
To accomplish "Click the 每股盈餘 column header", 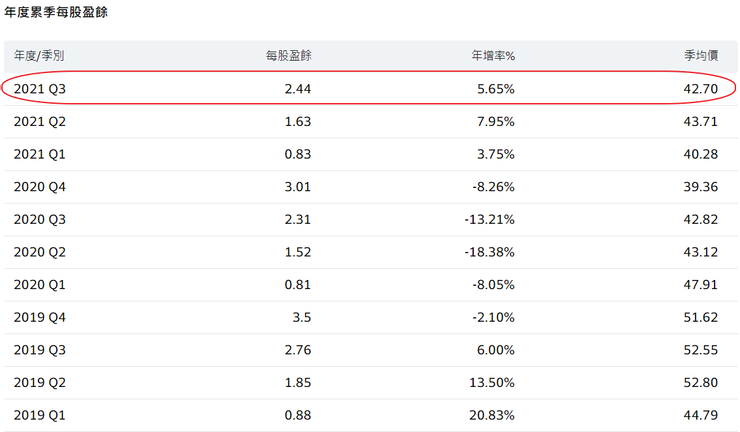I will (x=288, y=56).
